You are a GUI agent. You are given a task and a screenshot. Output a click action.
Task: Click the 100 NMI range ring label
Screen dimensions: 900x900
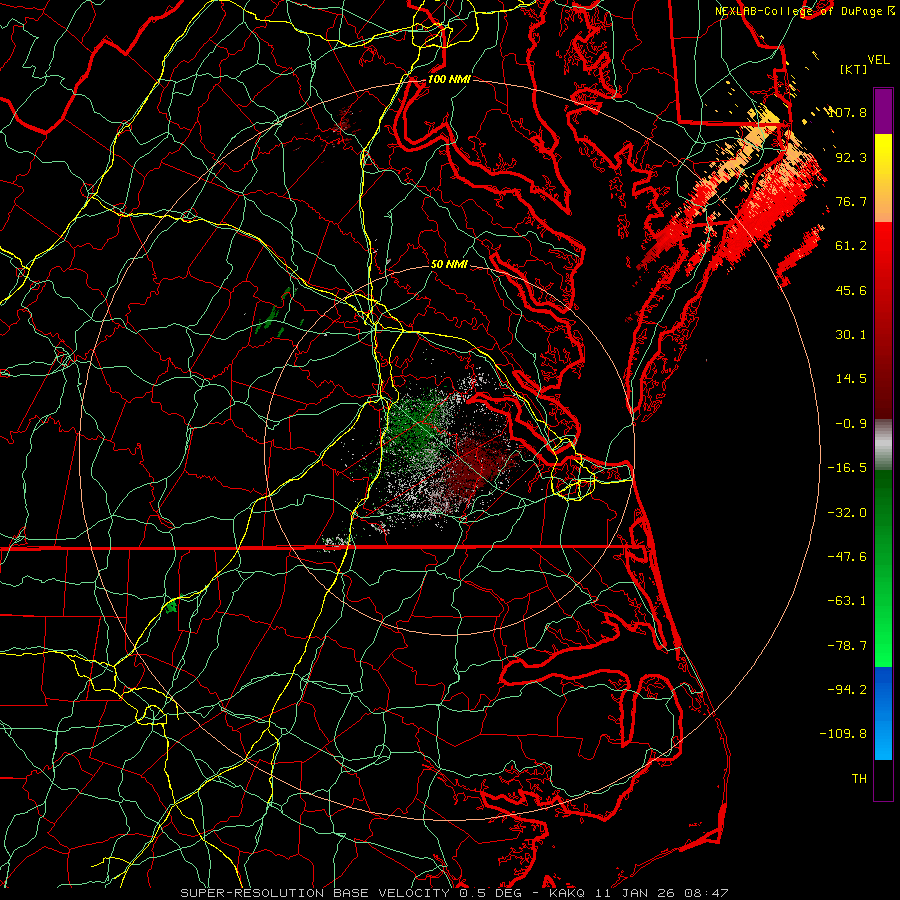449,79
